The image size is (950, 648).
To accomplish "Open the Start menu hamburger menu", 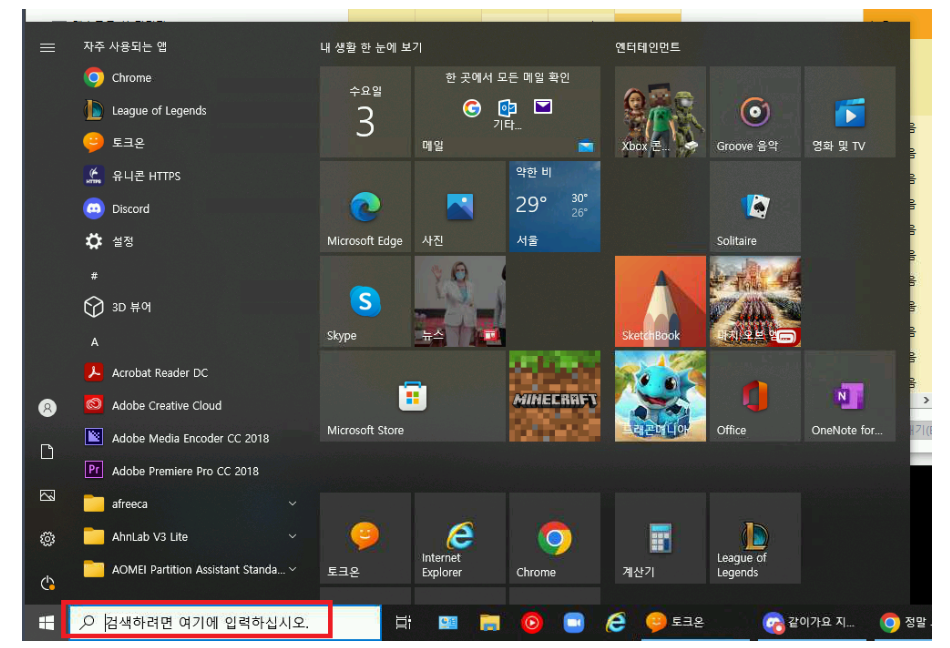I will [47, 47].
